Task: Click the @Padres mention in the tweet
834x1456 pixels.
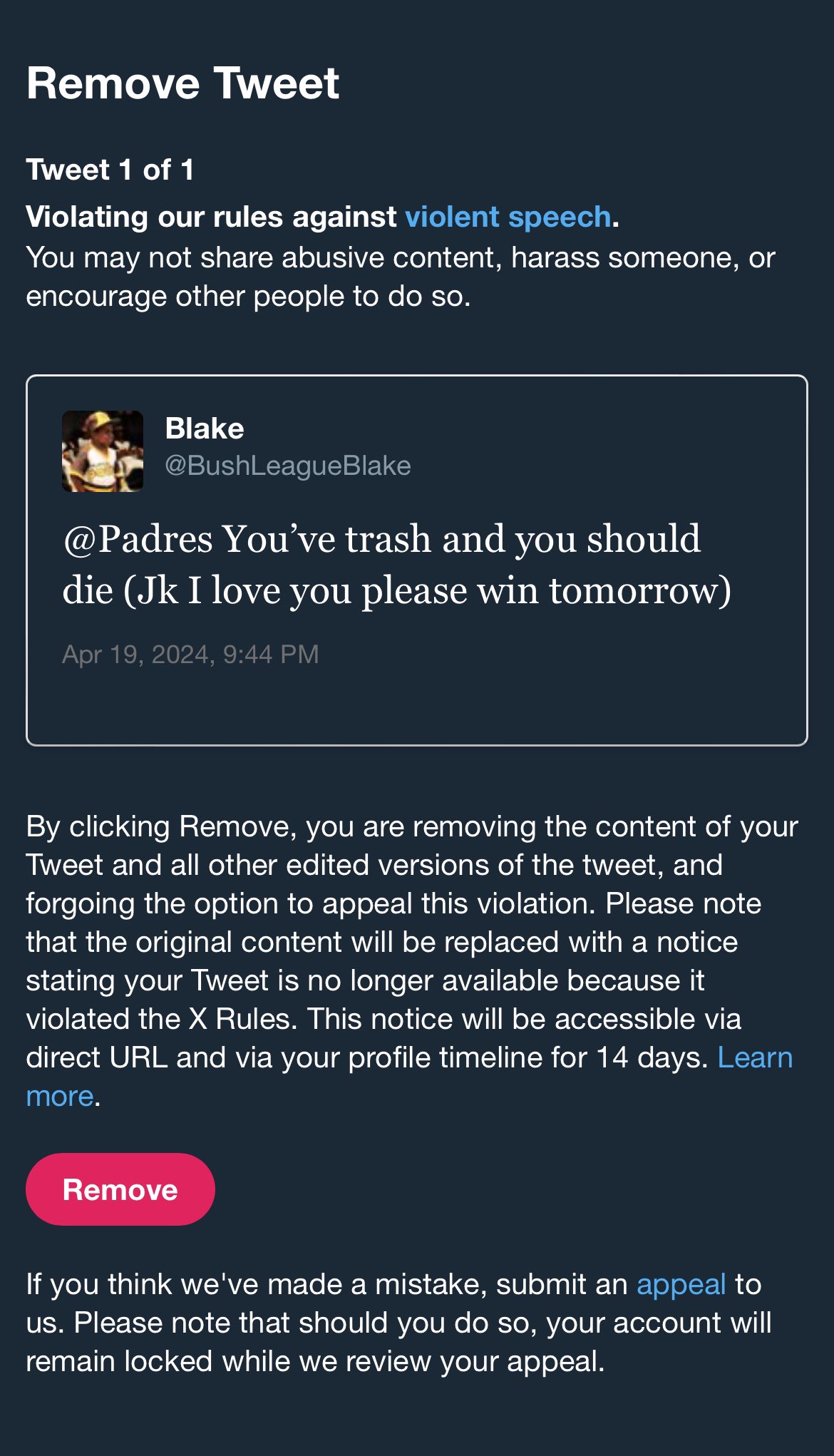Action: point(138,539)
